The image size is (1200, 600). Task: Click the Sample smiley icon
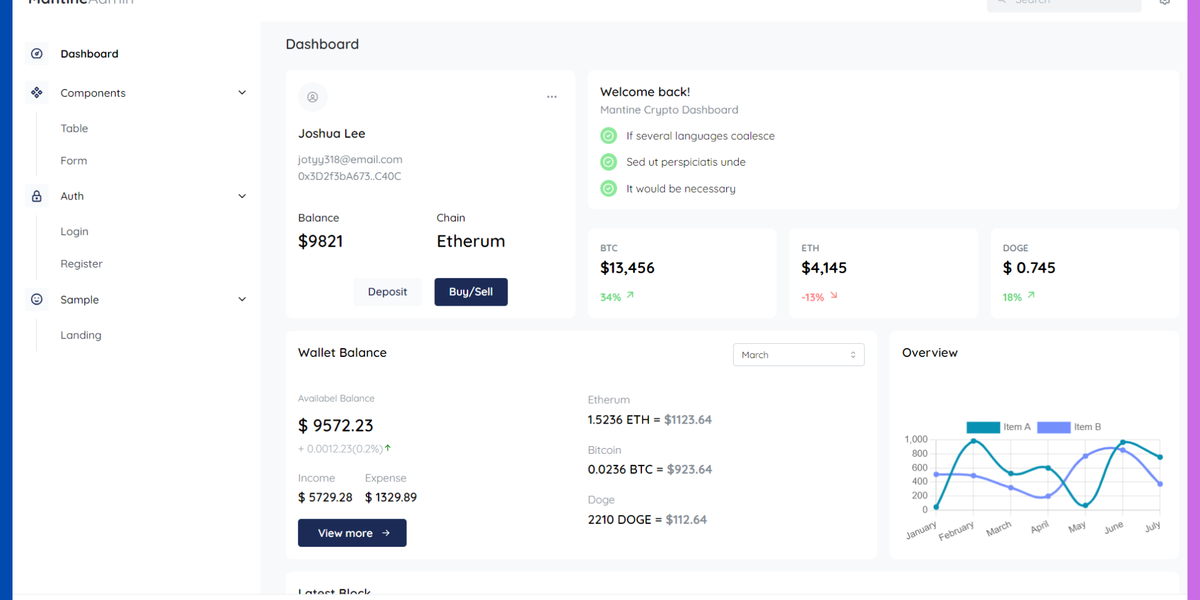click(36, 299)
